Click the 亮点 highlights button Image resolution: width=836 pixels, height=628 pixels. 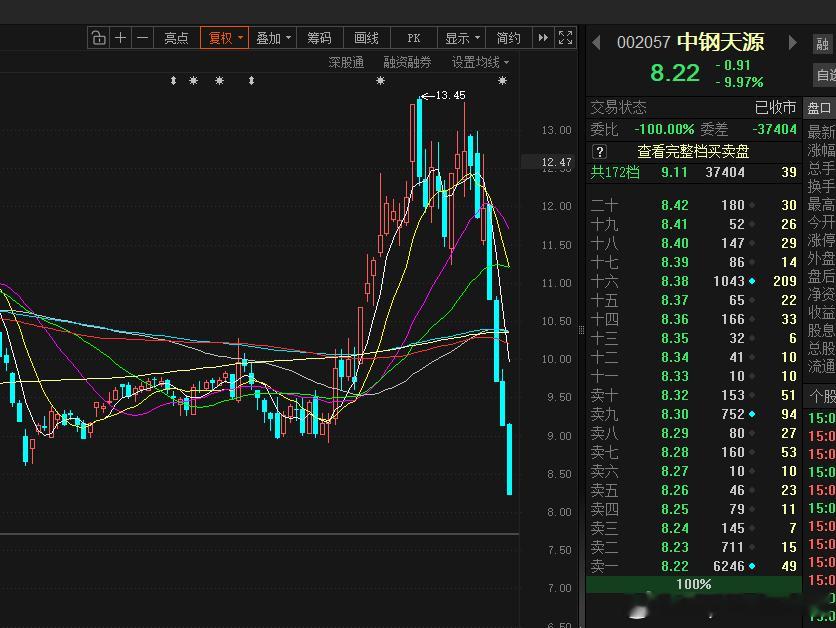click(176, 38)
